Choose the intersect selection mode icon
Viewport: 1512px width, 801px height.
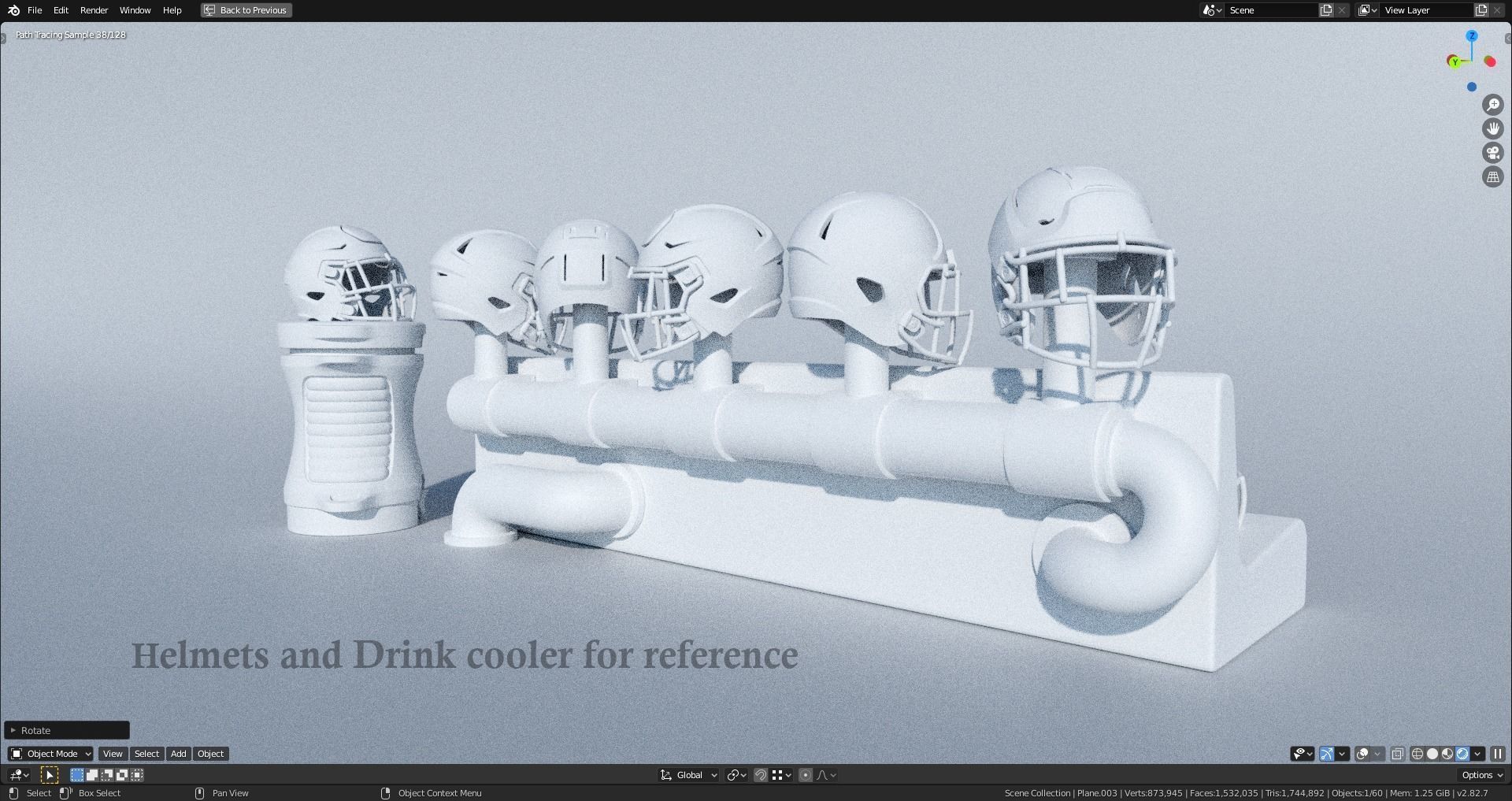pyautogui.click(x=137, y=775)
